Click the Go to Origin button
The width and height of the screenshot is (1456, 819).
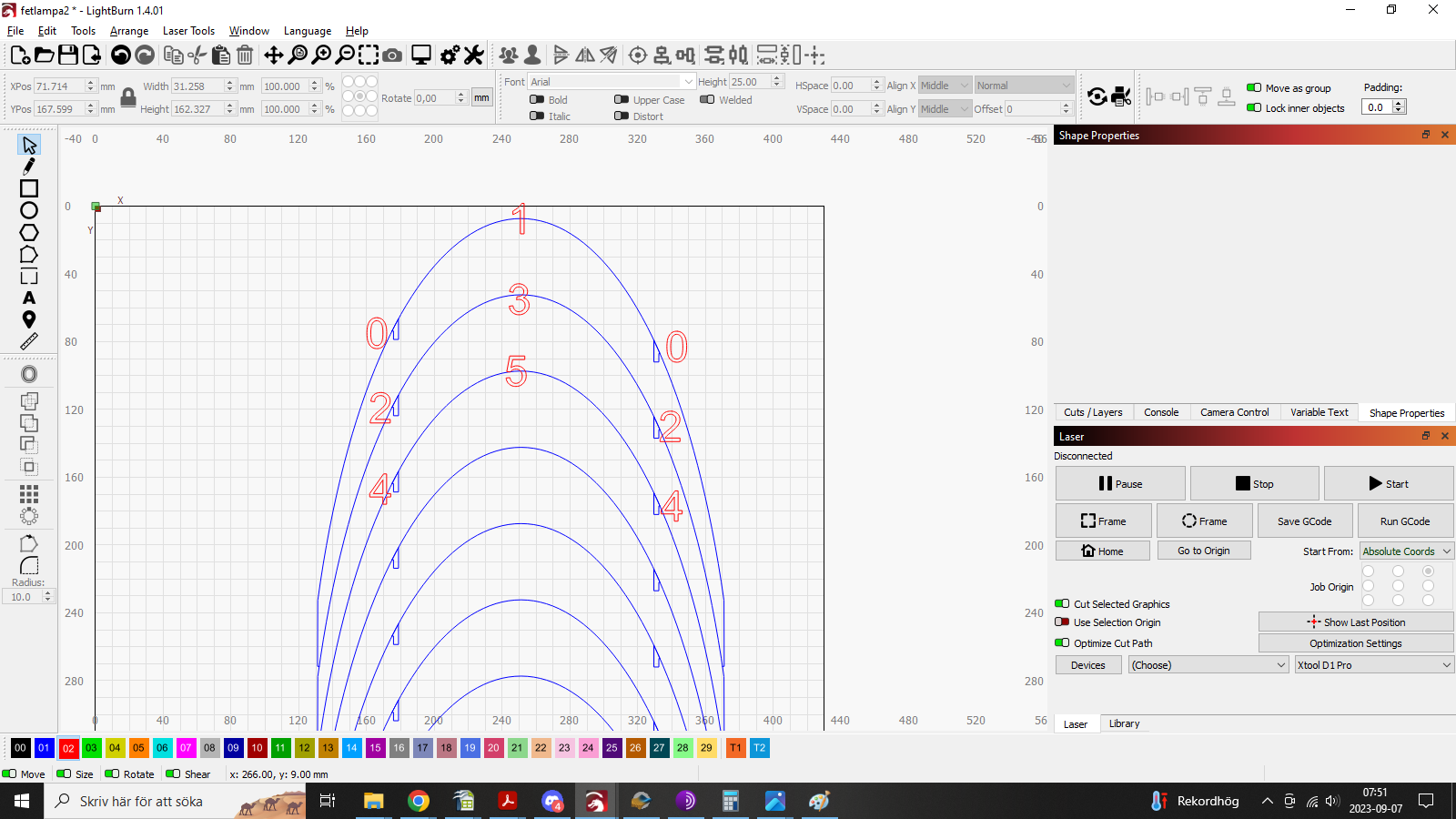[1204, 551]
